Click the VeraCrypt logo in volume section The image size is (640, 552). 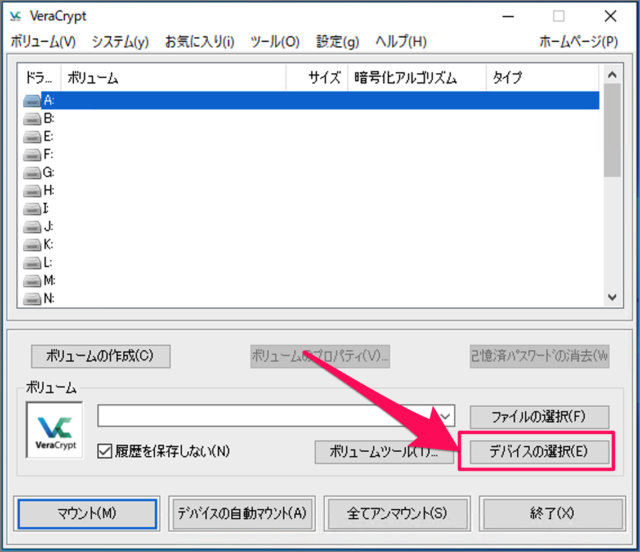pos(55,430)
